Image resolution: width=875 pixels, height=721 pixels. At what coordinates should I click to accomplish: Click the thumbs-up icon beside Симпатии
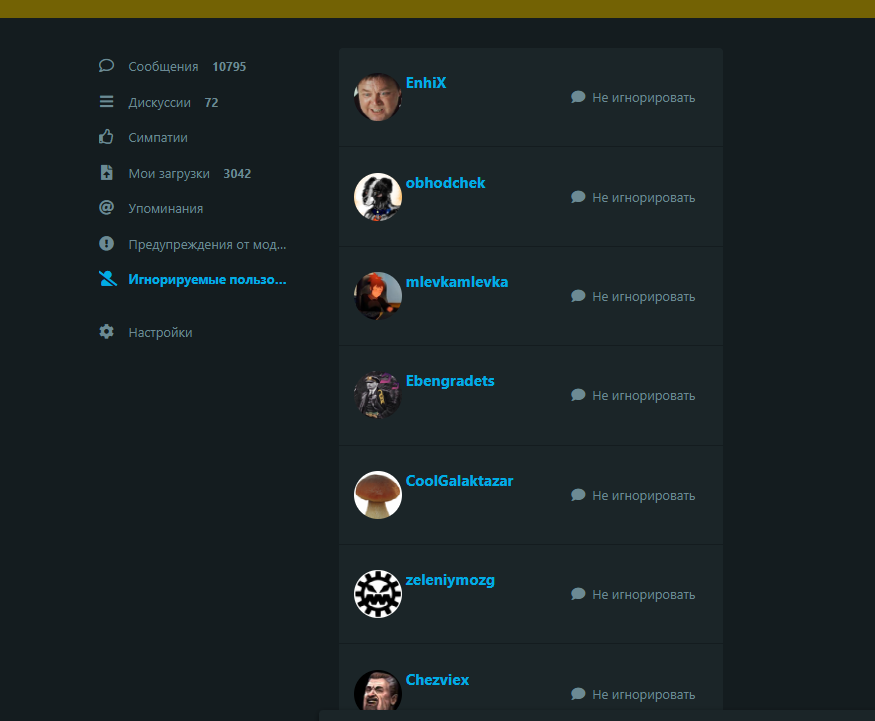click(106, 137)
